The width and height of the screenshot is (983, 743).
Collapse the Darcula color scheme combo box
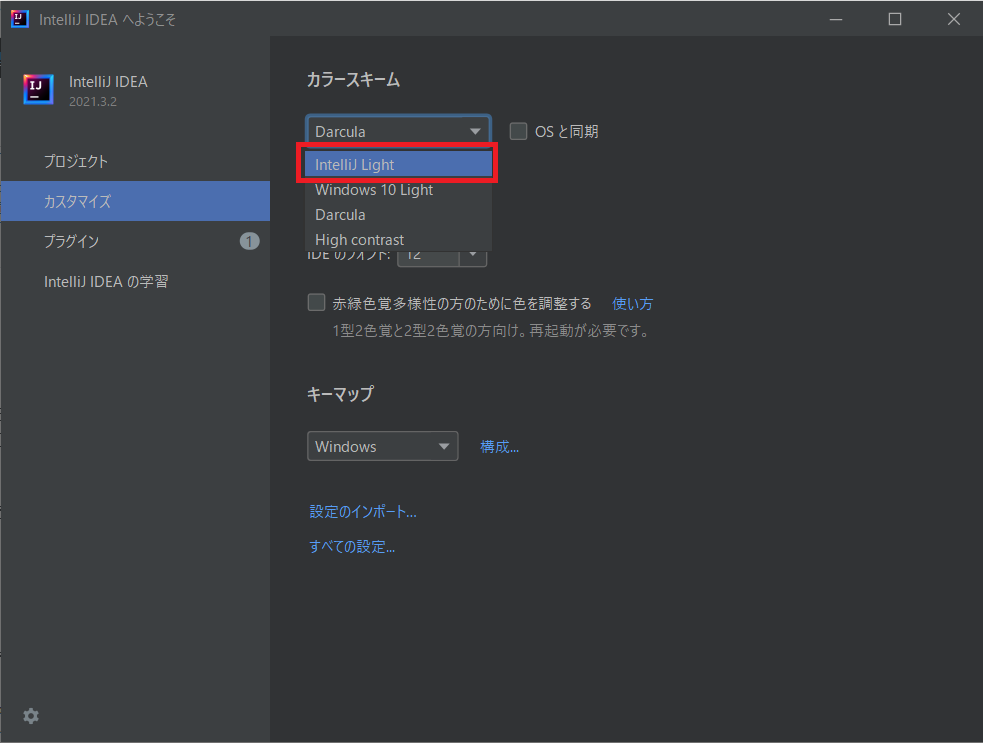[x=398, y=131]
